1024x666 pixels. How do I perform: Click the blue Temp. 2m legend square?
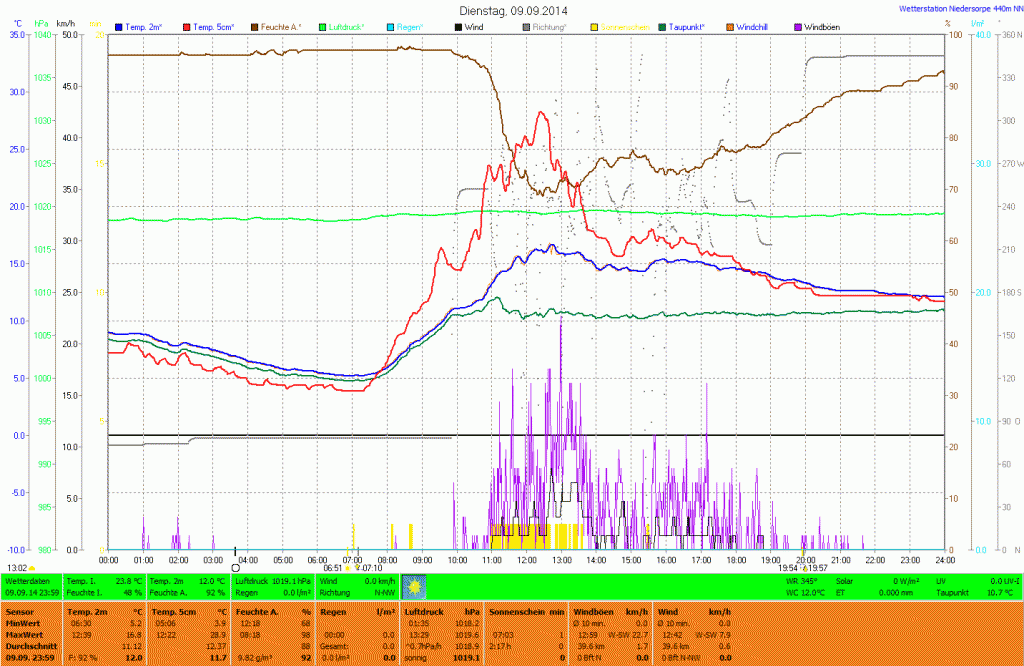click(120, 25)
